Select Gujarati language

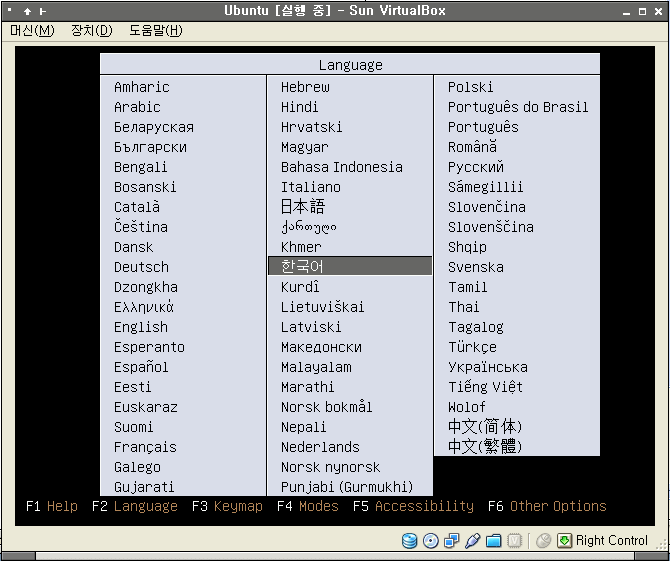coord(144,487)
